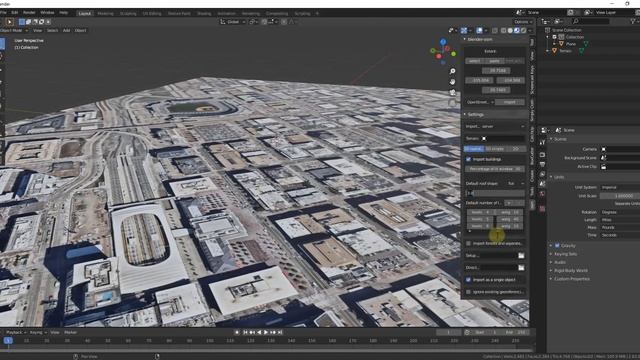Viewport: 640px width, 360px height.
Task: Open the viewport Object menu
Action: click(x=80, y=30)
